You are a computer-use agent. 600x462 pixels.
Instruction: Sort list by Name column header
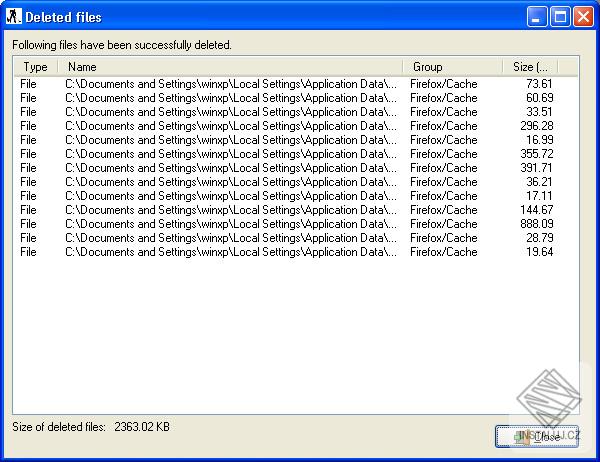pos(230,67)
